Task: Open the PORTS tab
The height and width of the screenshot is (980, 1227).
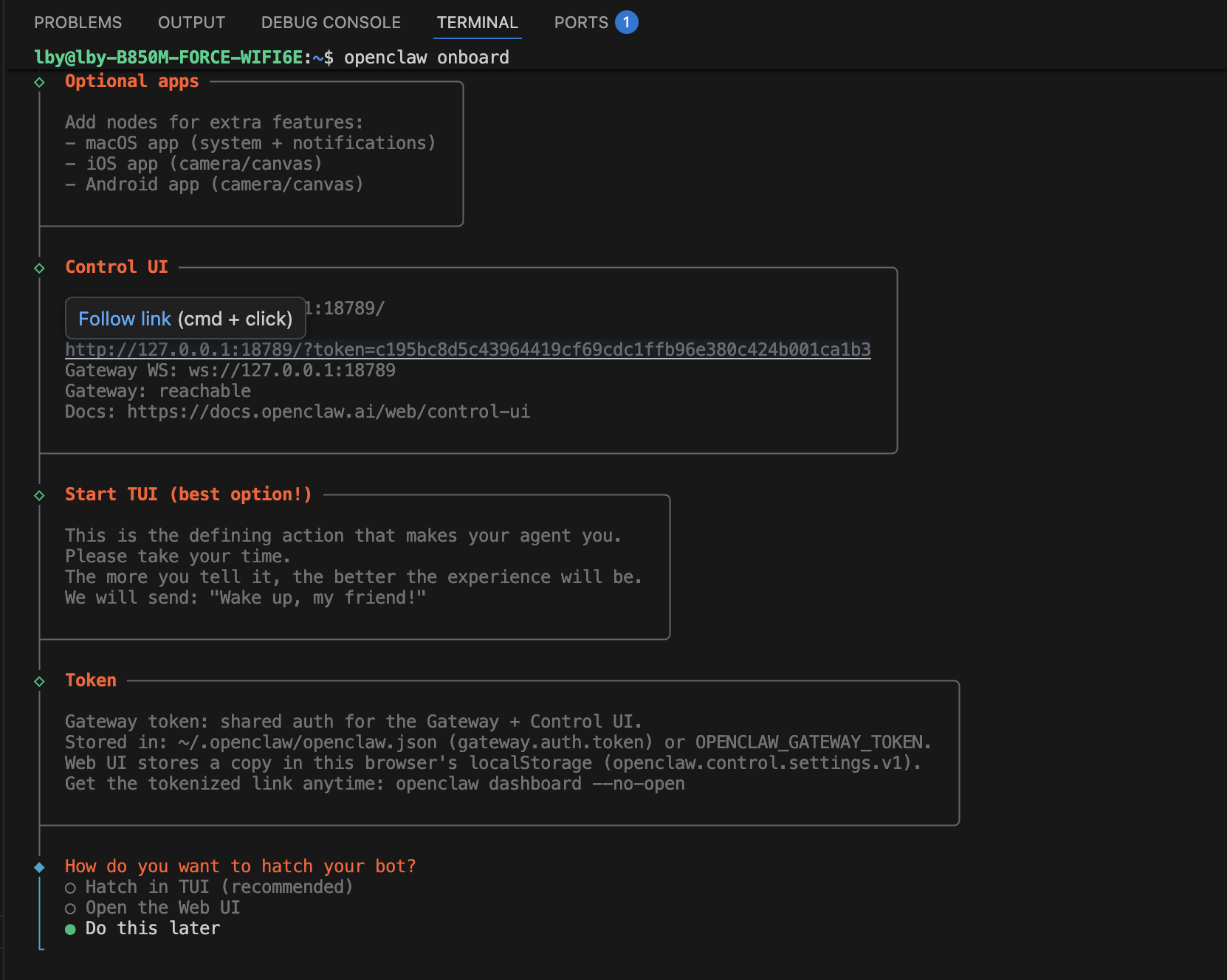Action: click(x=581, y=22)
